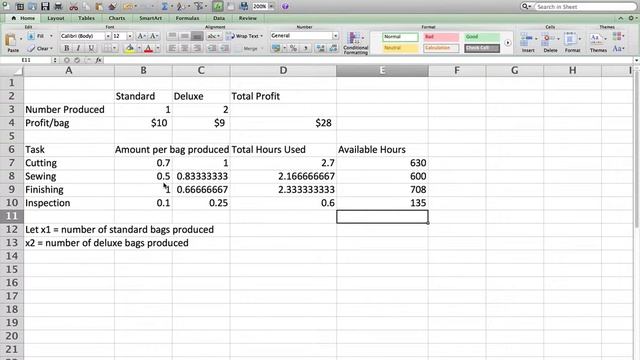Click the fx insert function icon in formula bar

98,60
